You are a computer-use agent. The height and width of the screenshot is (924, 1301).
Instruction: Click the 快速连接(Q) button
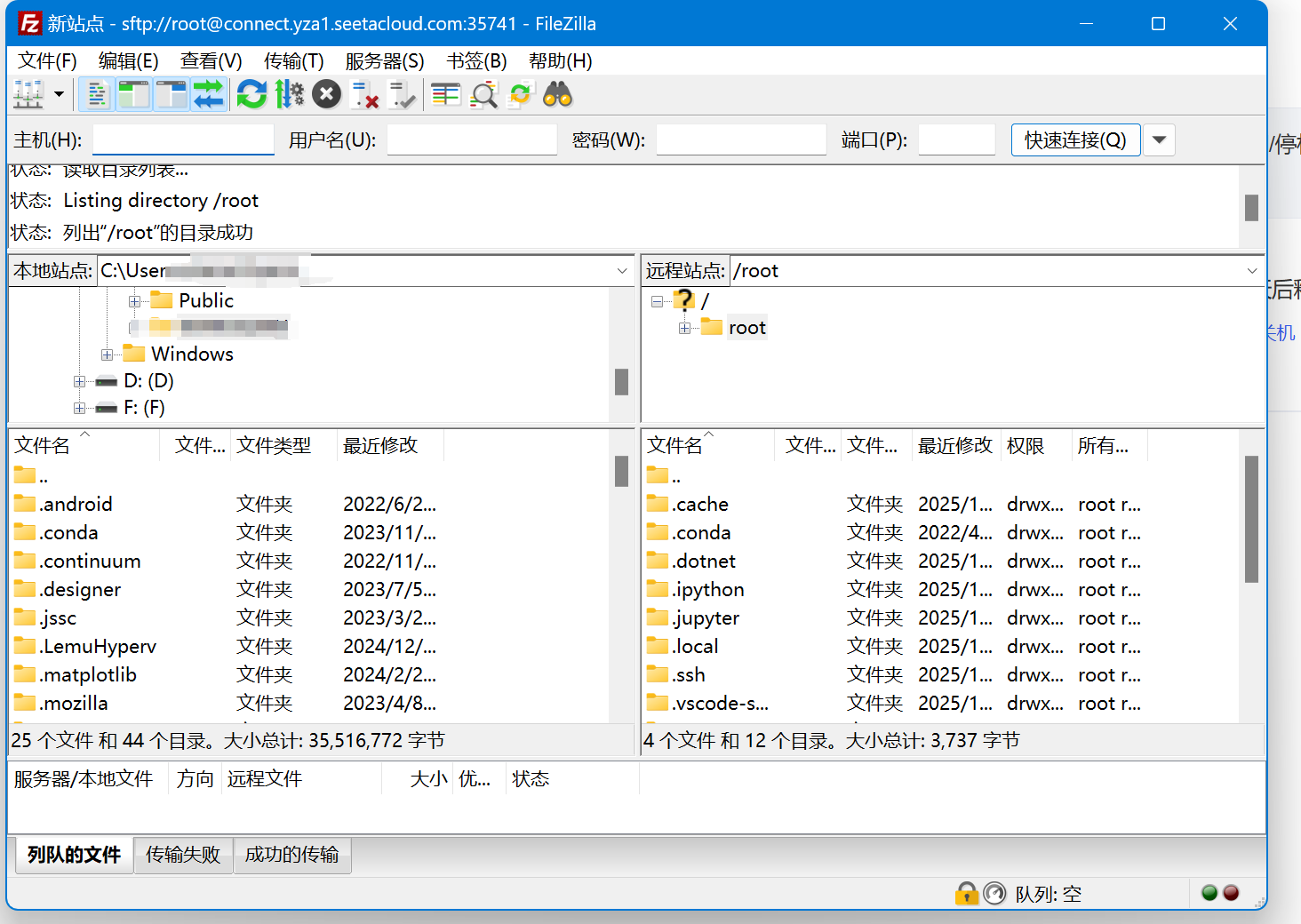click(x=1075, y=139)
